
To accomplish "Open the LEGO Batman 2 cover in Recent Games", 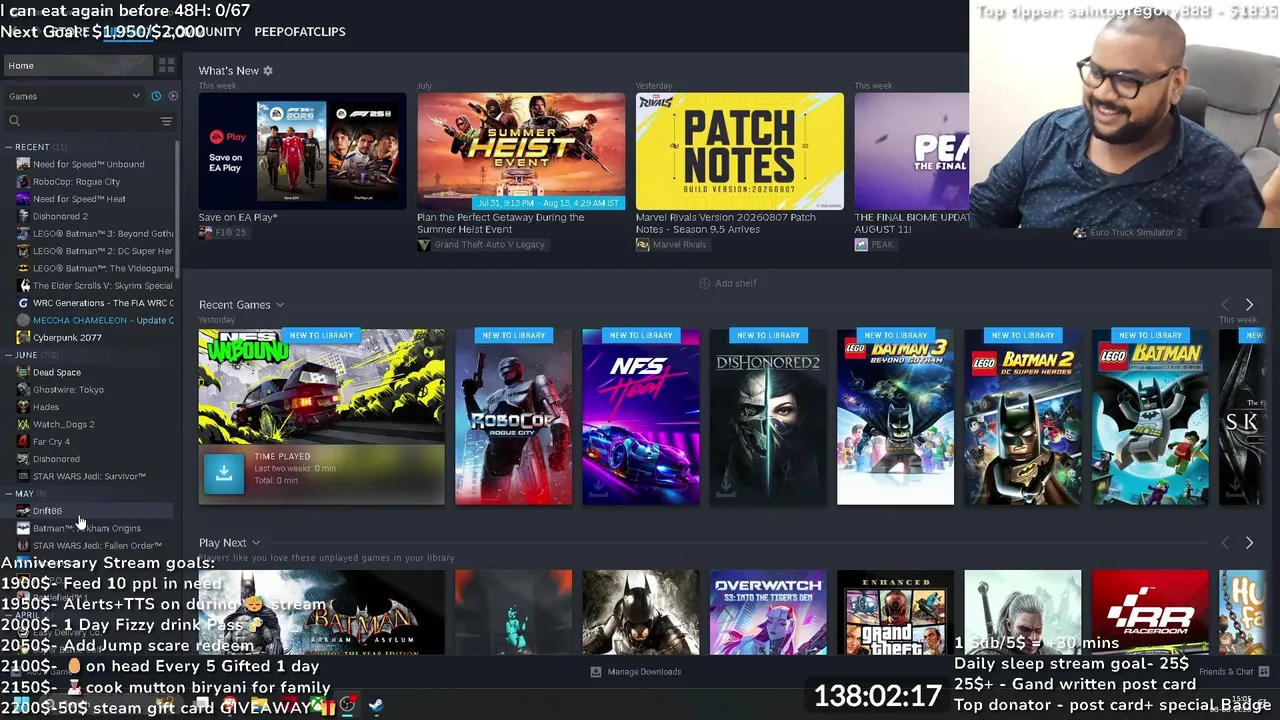I will point(1023,417).
